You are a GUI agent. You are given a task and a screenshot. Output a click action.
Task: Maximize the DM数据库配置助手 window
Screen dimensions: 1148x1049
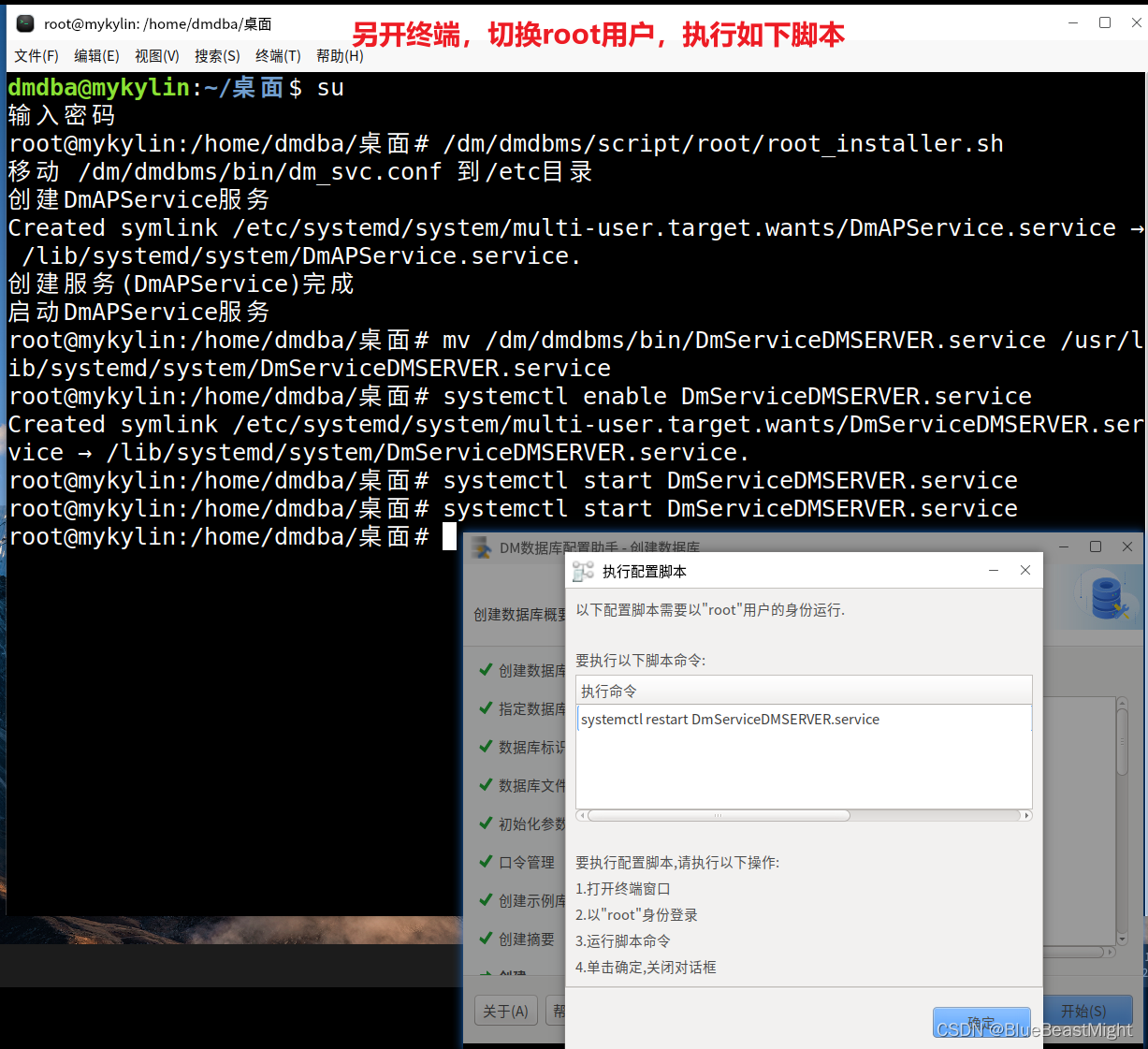[1096, 546]
